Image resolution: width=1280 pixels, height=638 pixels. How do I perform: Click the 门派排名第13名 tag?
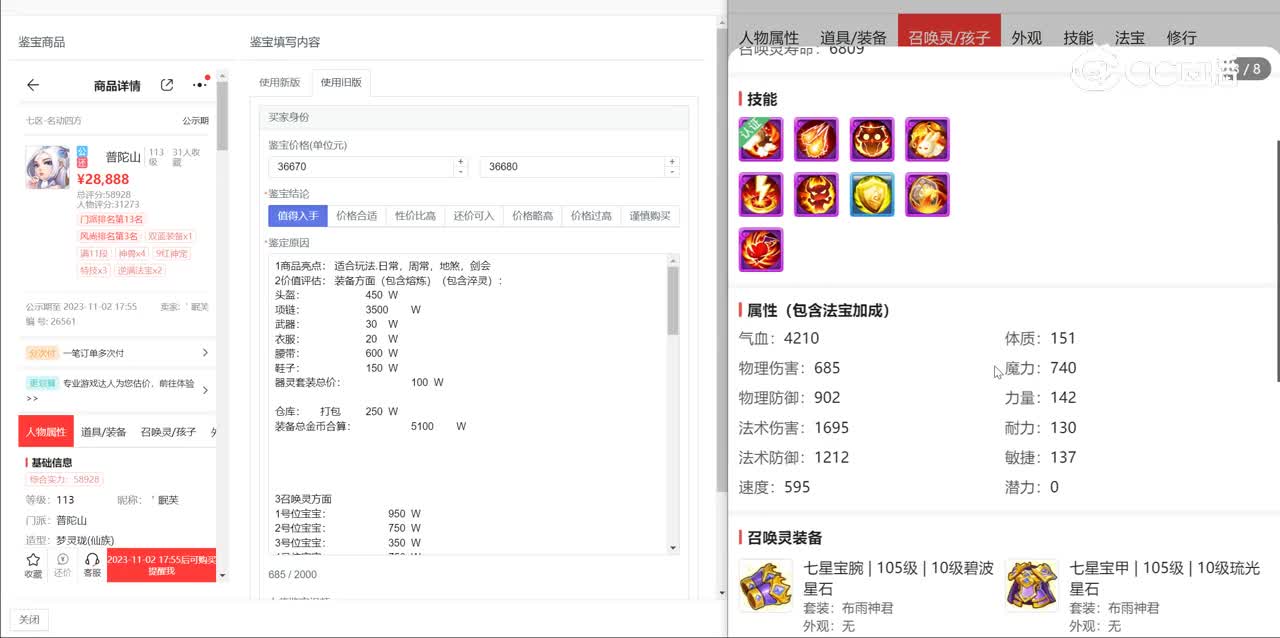(112, 219)
